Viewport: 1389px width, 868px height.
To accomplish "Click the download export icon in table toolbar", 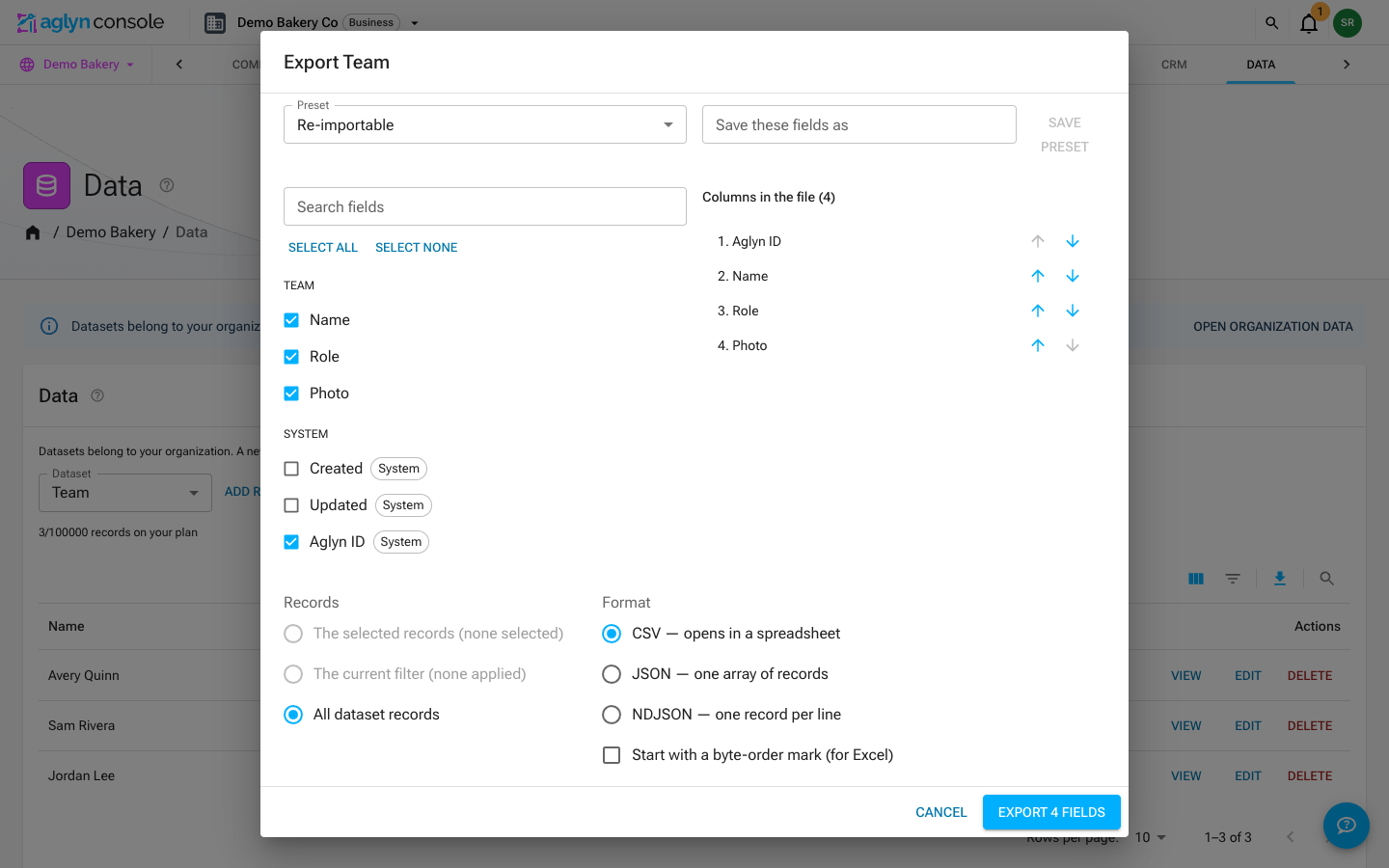I will point(1279,579).
